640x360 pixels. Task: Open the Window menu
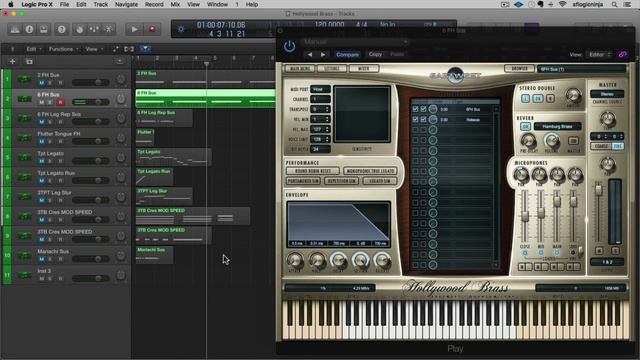[217, 4]
